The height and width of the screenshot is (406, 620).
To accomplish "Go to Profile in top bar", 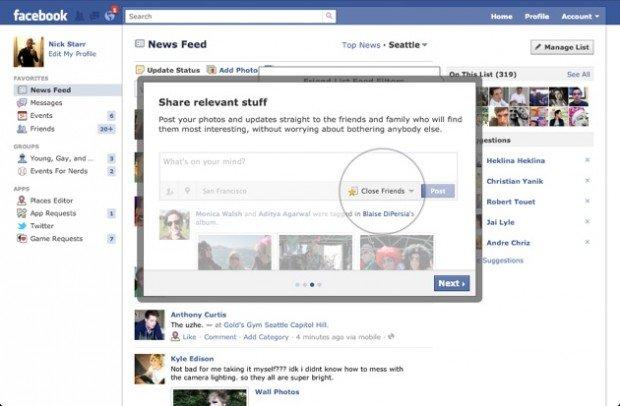I will tap(537, 17).
